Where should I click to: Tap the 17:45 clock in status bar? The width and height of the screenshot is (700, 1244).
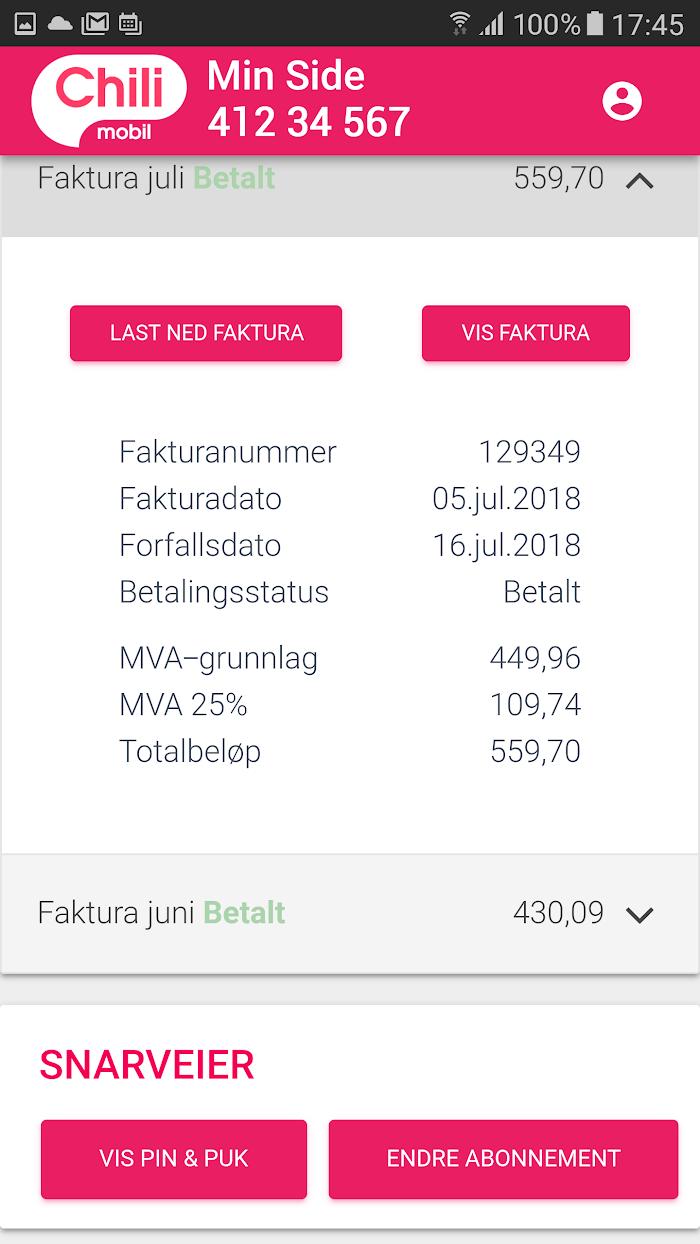pyautogui.click(x=647, y=24)
